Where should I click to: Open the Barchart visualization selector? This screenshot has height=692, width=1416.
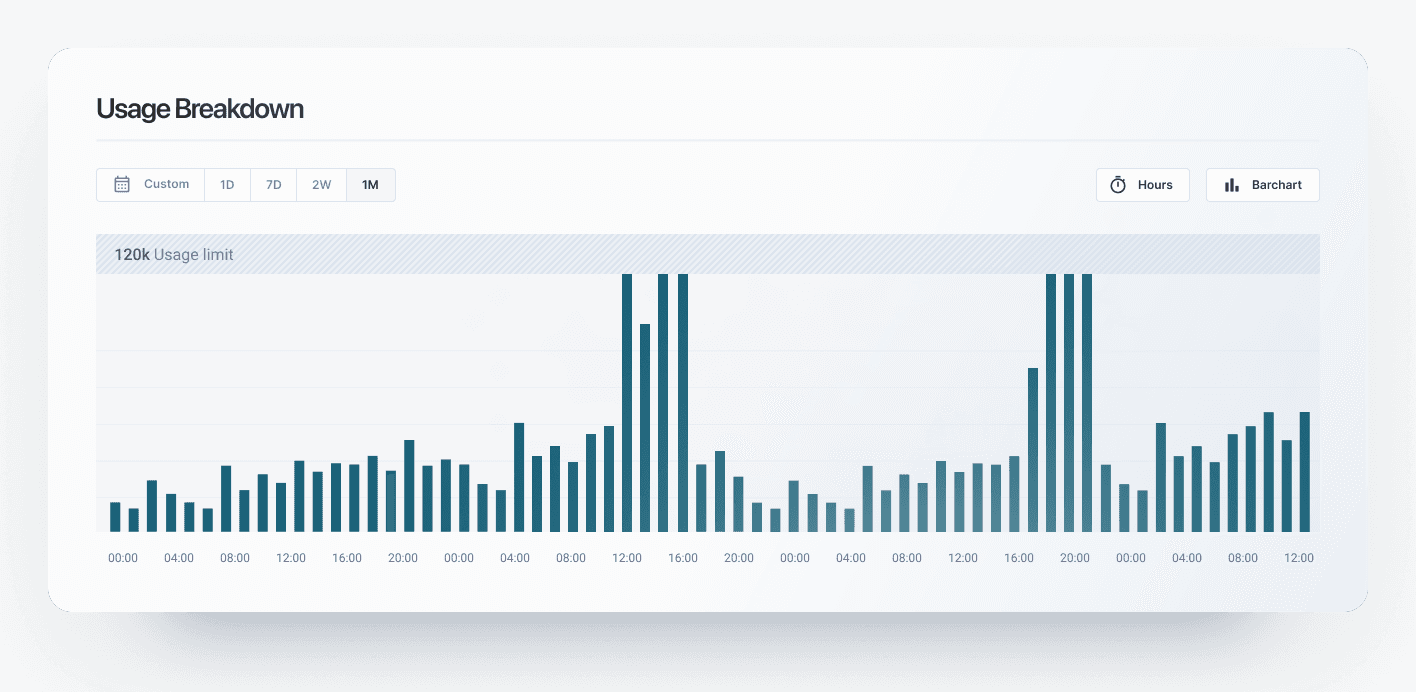point(1263,184)
